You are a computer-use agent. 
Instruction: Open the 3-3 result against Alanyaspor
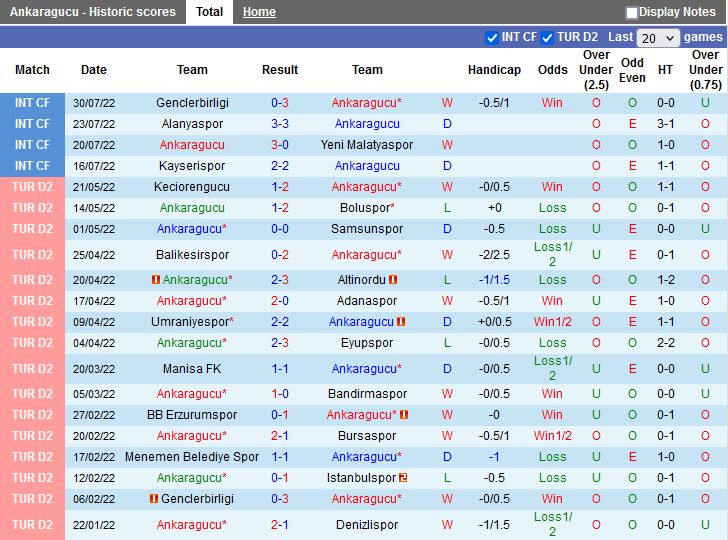(280, 124)
